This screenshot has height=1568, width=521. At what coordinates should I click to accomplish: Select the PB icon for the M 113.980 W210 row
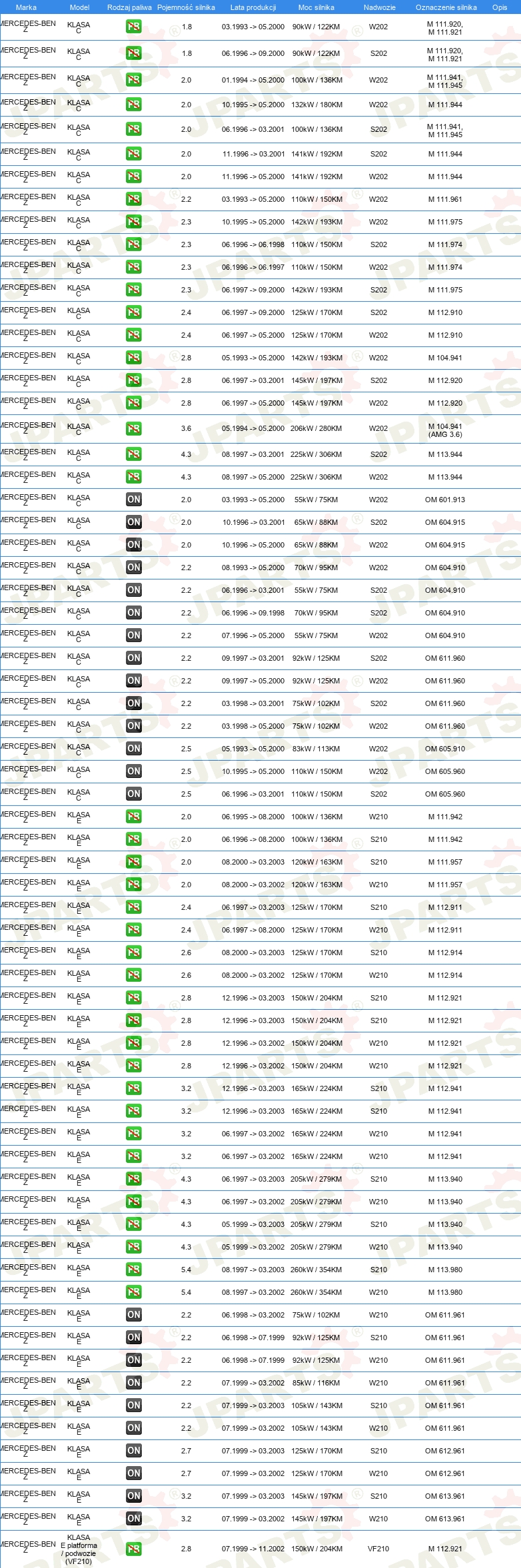[x=134, y=1292]
